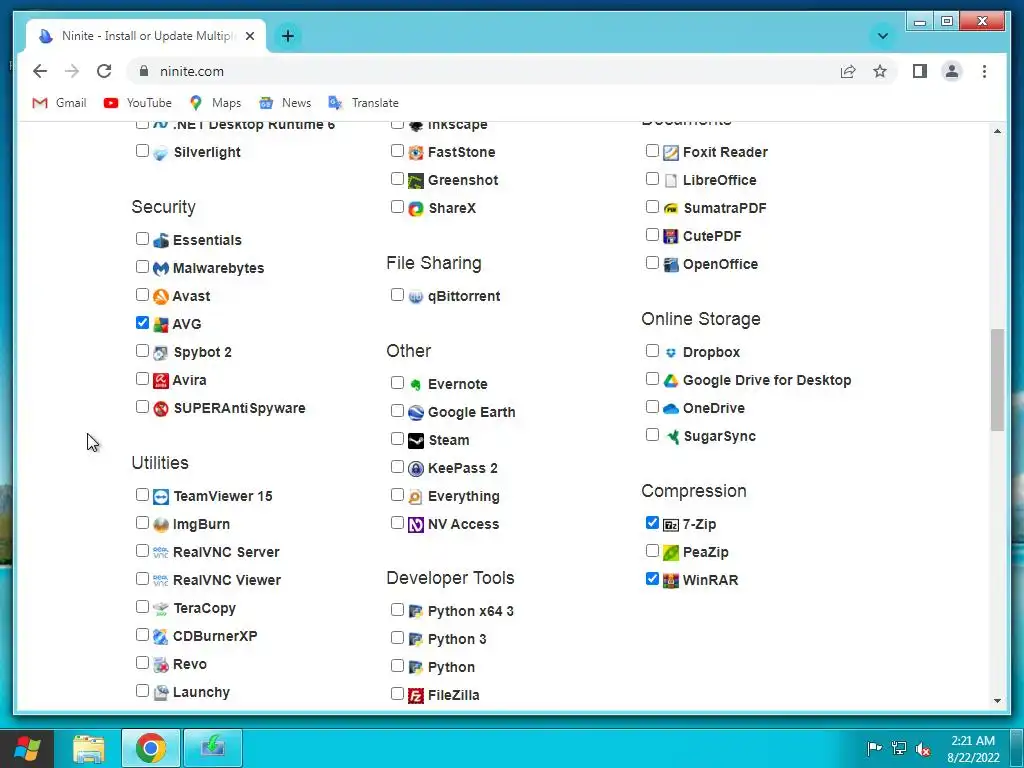Open the Chrome profile avatar

coord(952,71)
